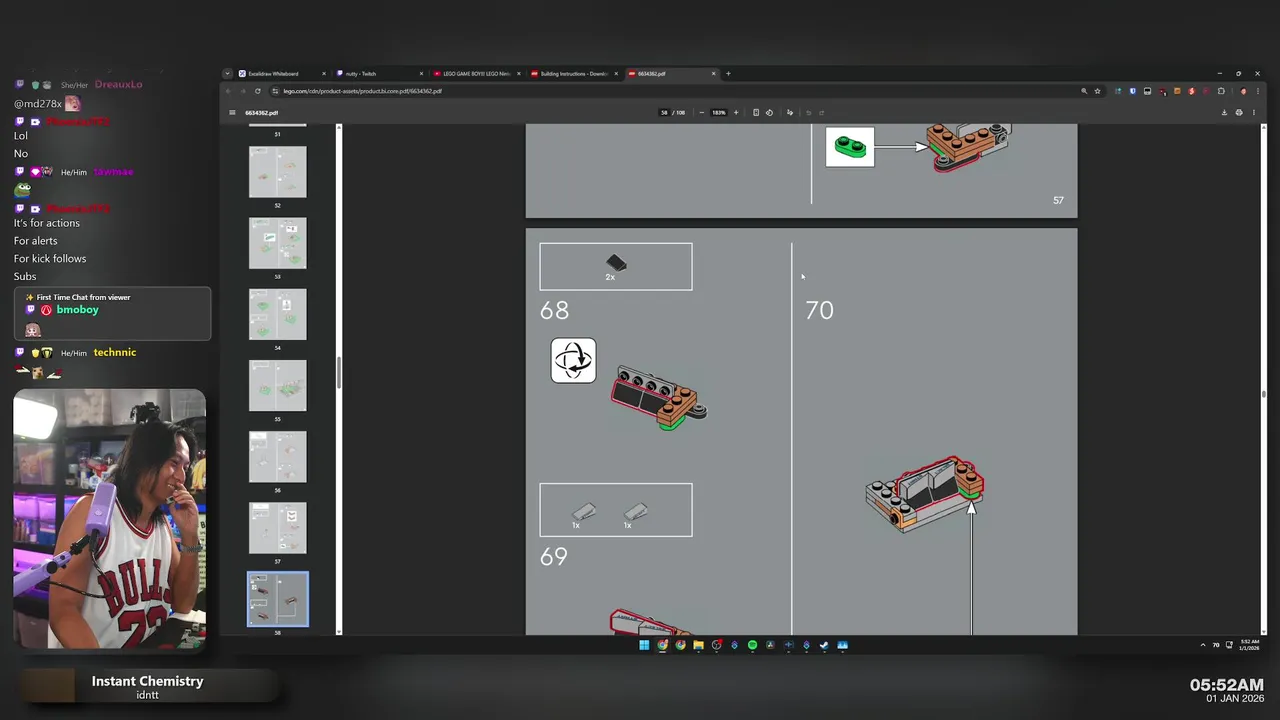Open File Explorer from taskbar
This screenshot has width=1280, height=720.
point(698,645)
